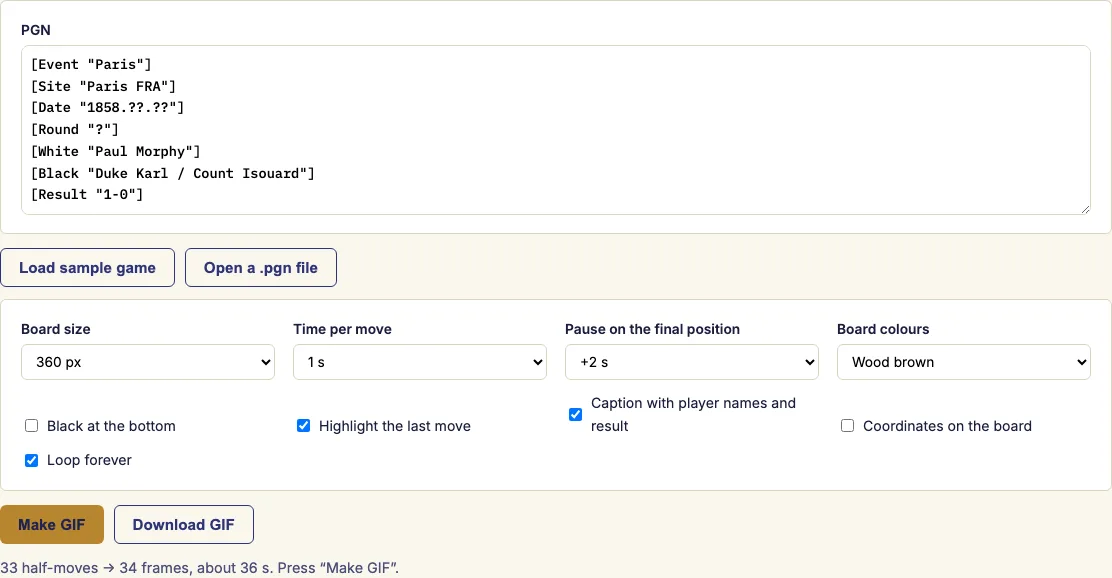Viewport: 1112px width, 578px height.
Task: Enable Coordinates on the board checkbox
Action: tap(847, 426)
